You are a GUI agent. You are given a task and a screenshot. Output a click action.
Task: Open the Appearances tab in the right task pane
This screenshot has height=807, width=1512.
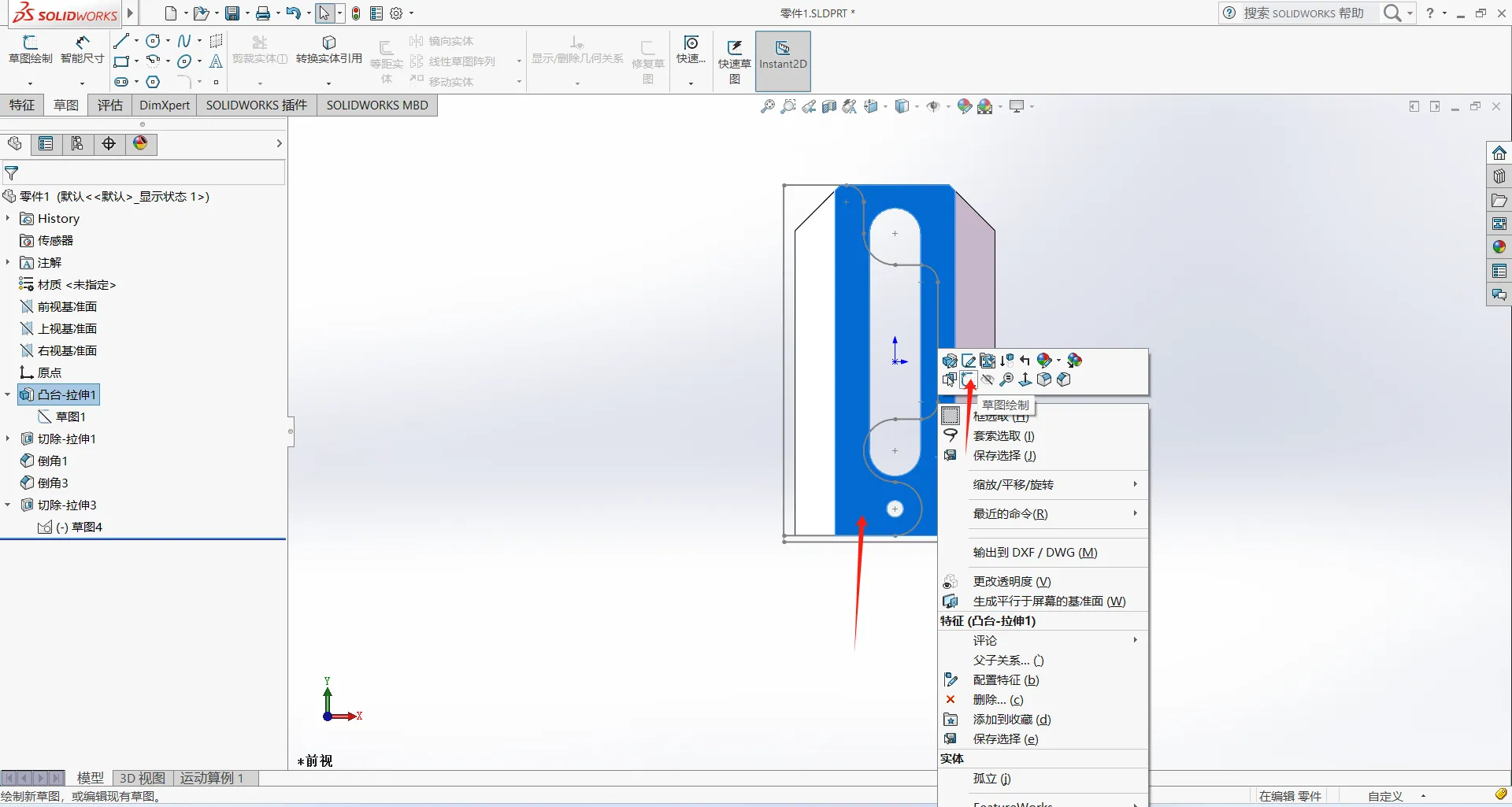1499,247
